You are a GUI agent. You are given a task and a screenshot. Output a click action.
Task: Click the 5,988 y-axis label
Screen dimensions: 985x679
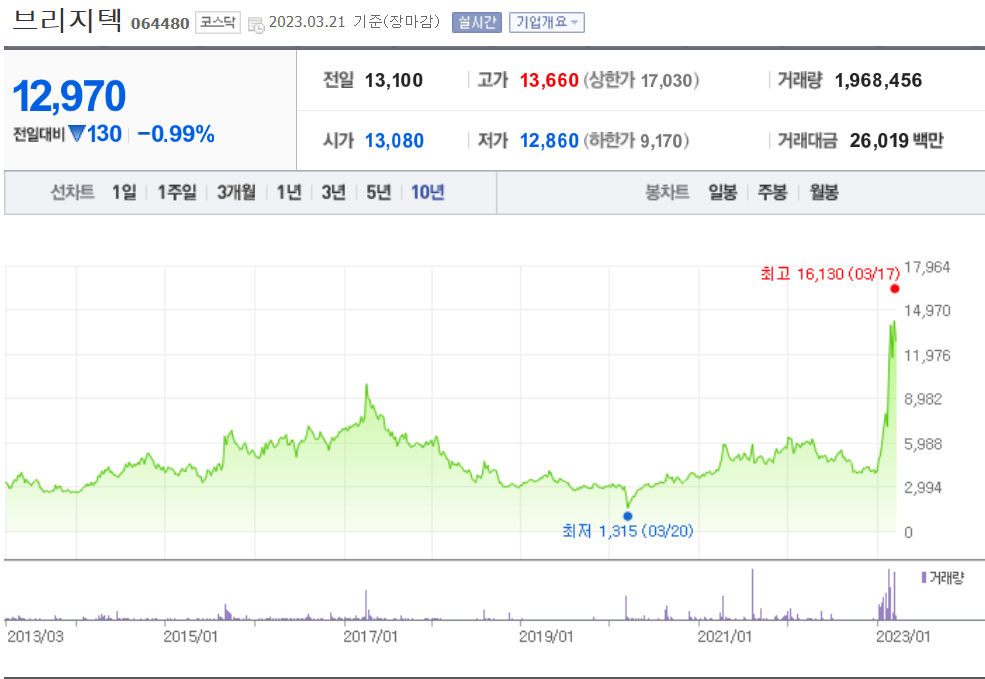pyautogui.click(x=923, y=444)
